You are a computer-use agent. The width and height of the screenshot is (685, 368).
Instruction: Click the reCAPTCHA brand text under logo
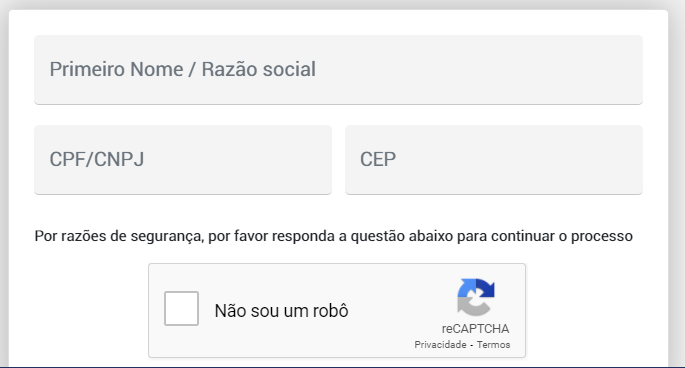coord(475,329)
